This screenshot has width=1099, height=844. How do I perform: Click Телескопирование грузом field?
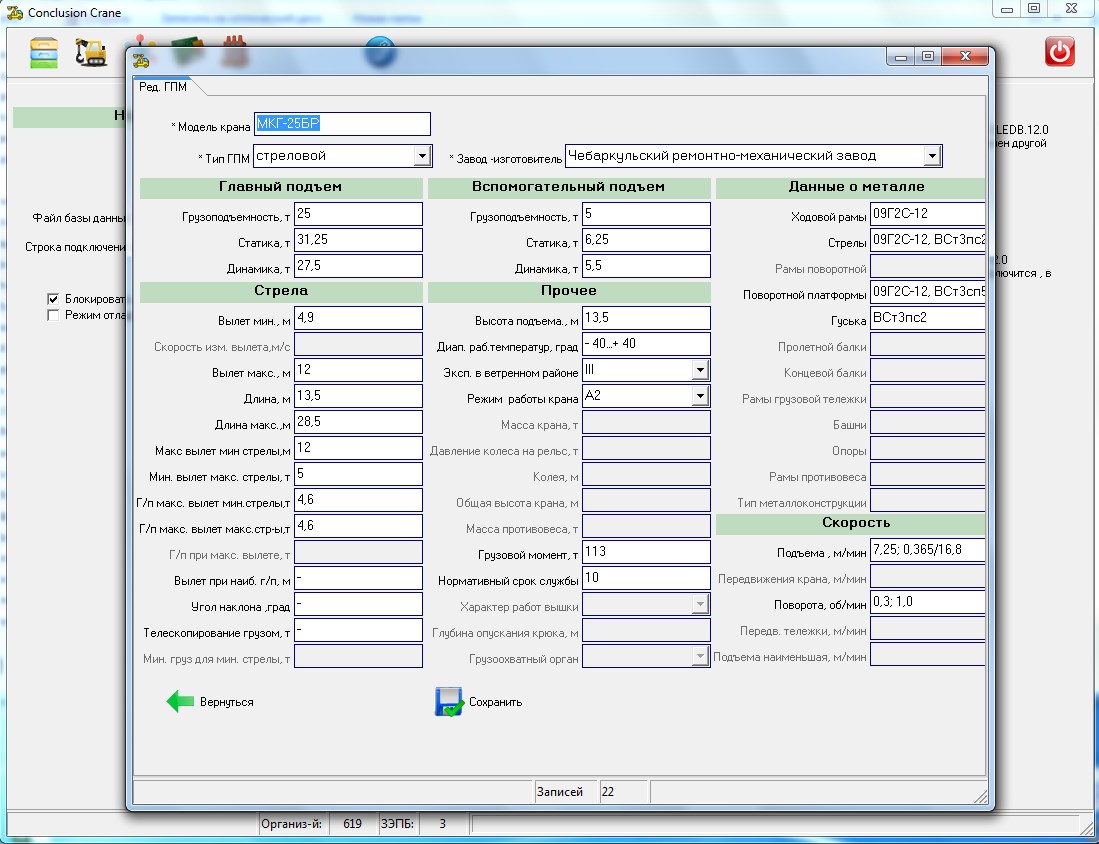(358, 629)
